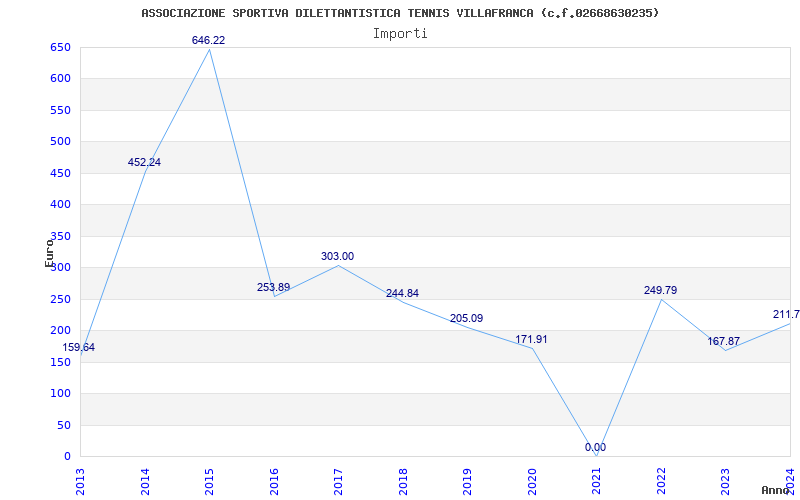This screenshot has height=500, width=800.
Task: Select x-axis year 2021
Action: (597, 481)
